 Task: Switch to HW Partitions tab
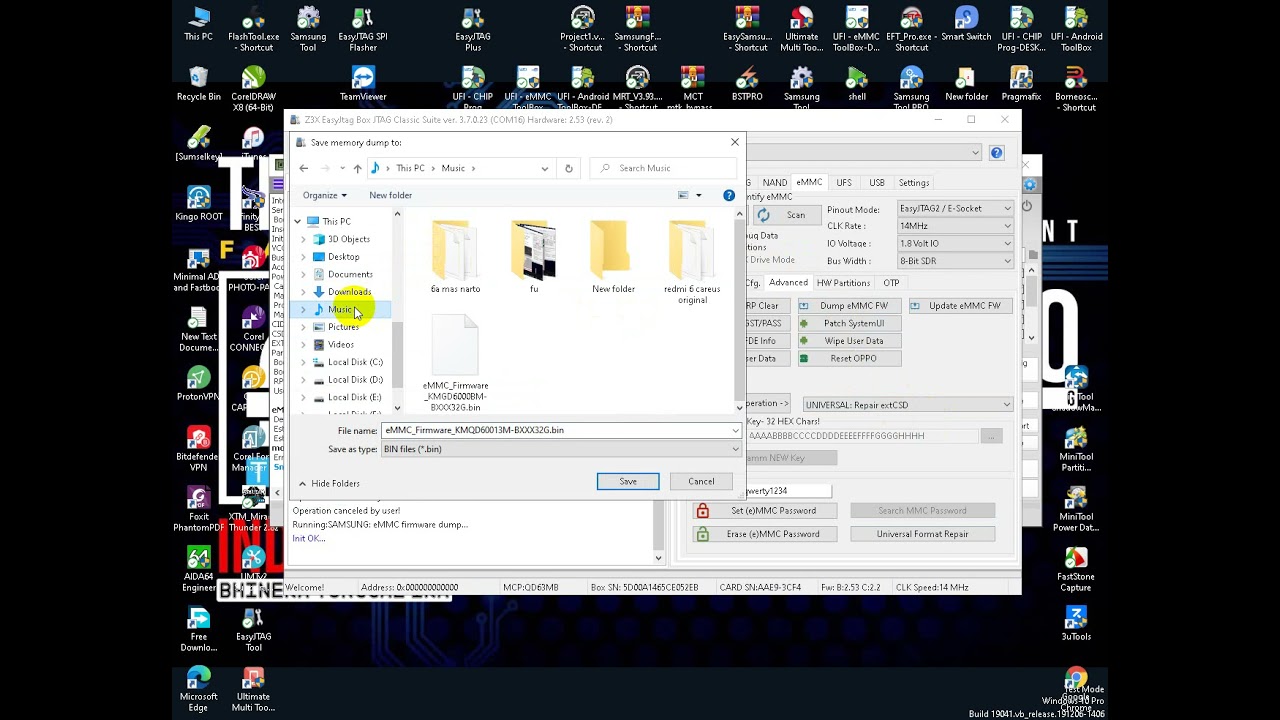pos(843,283)
